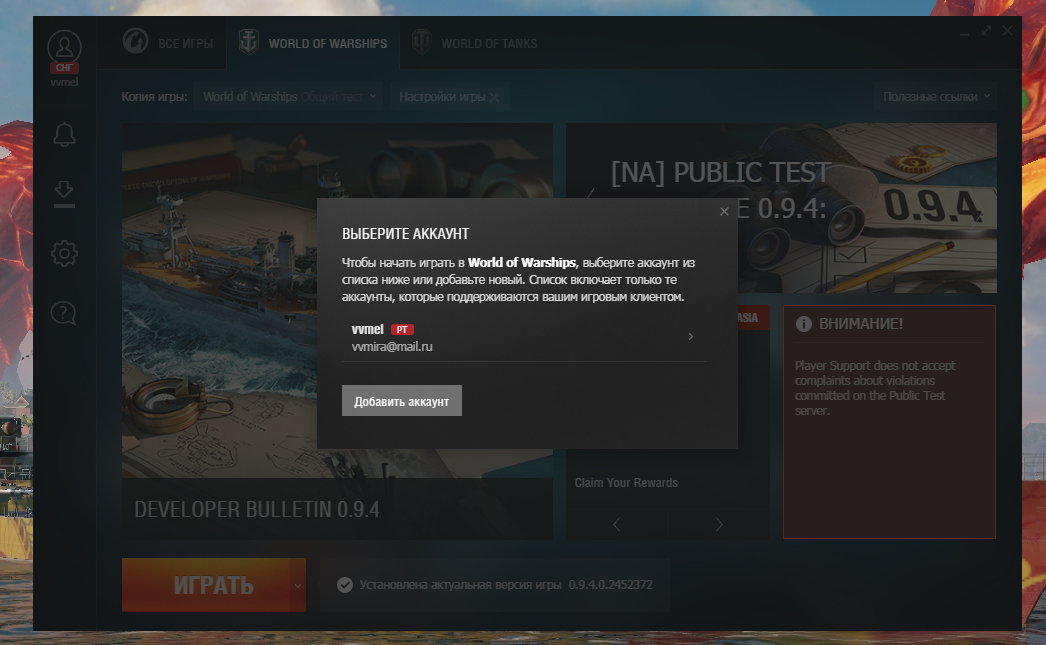Image resolution: width=1046 pixels, height=645 pixels.
Task: Go to next news slide arrow
Action: point(718,525)
